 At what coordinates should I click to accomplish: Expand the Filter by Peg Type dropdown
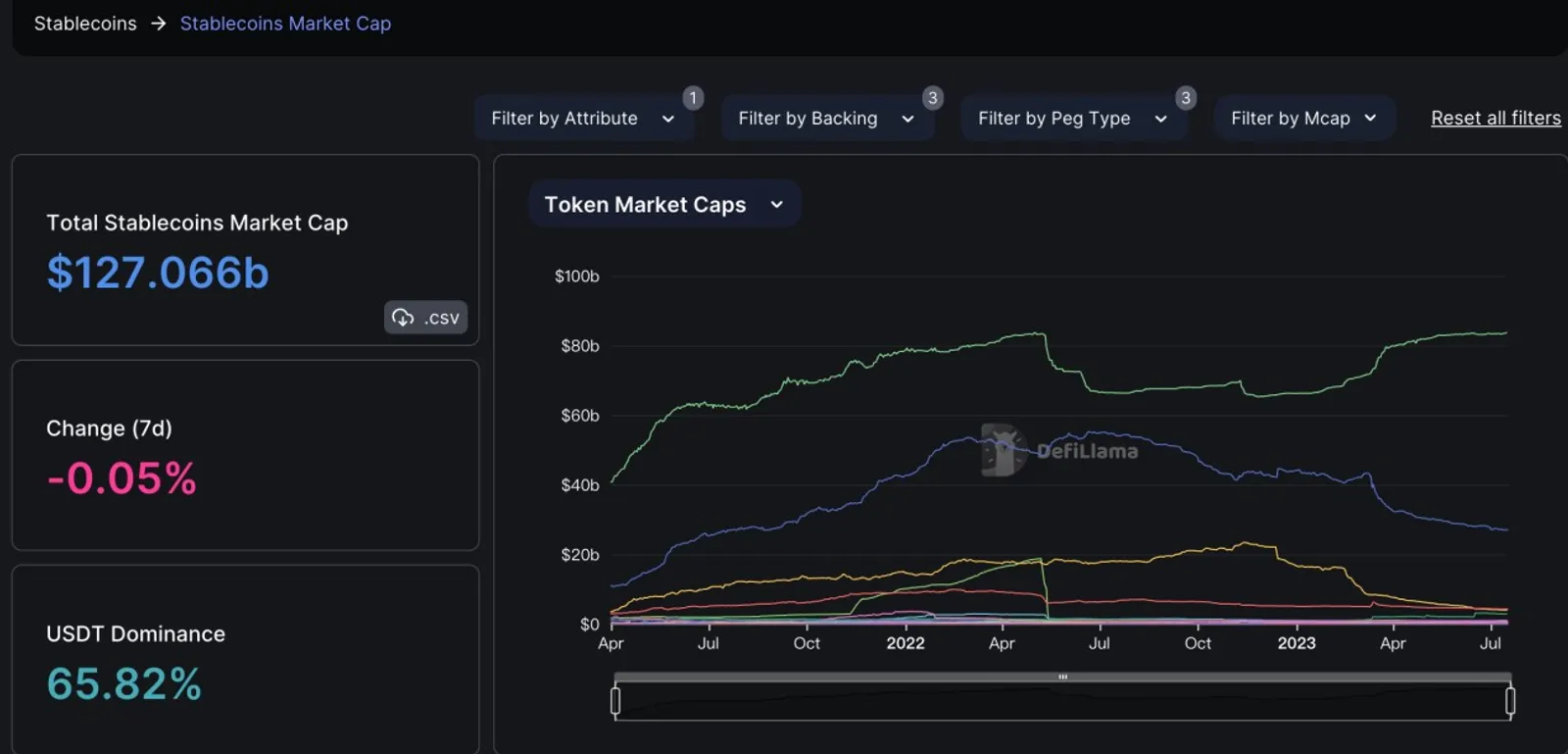pyautogui.click(x=1074, y=119)
